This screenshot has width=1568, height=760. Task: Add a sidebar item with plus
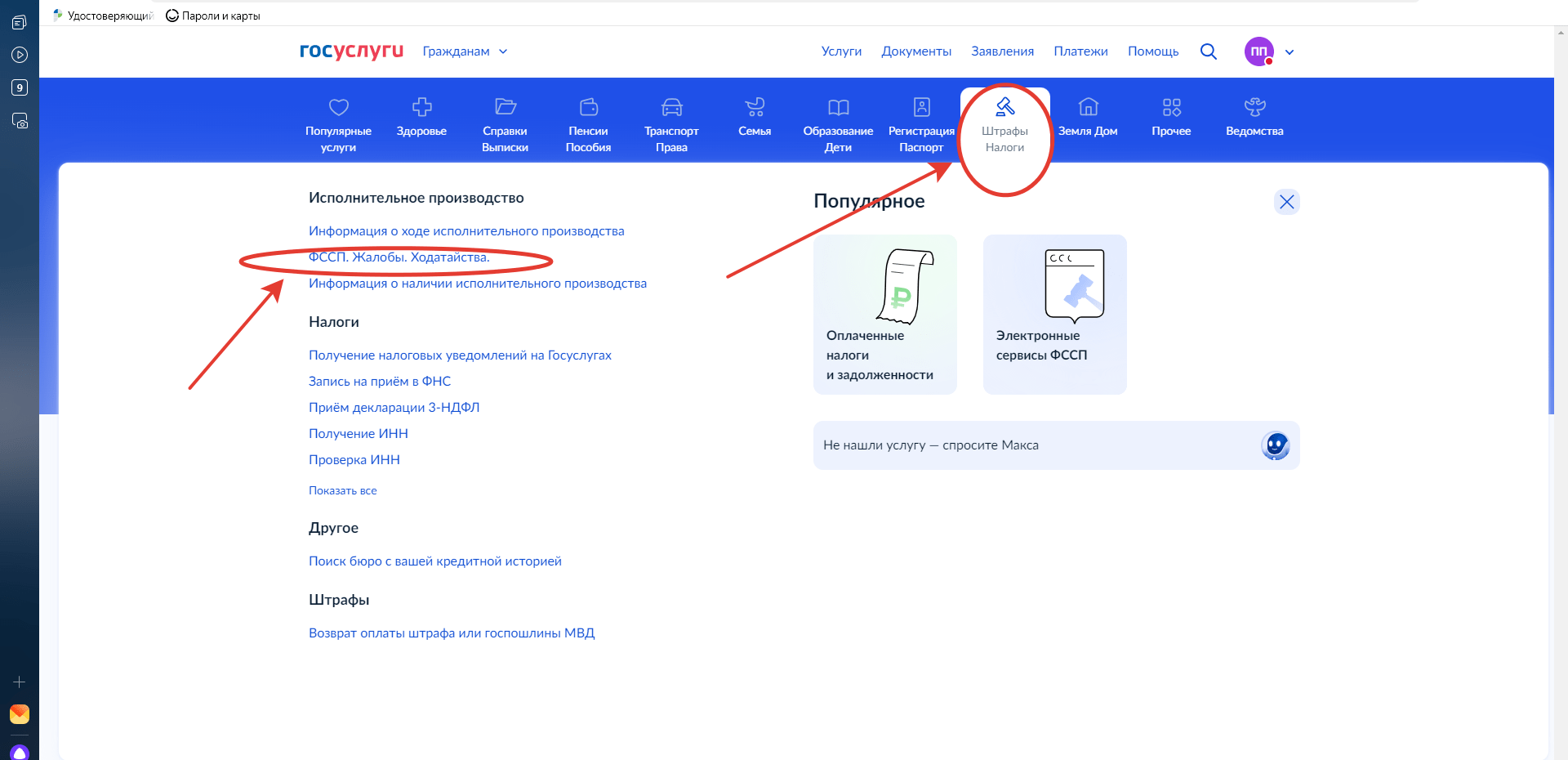pyautogui.click(x=20, y=682)
